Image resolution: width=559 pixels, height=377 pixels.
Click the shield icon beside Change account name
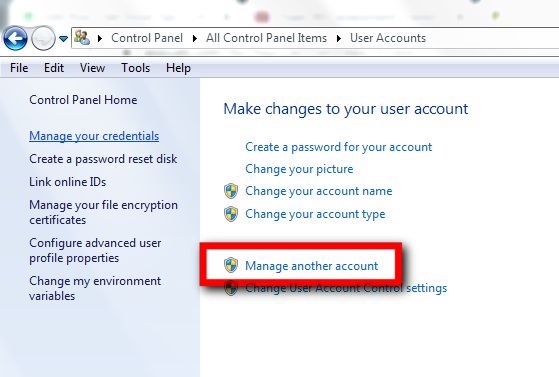pos(231,191)
